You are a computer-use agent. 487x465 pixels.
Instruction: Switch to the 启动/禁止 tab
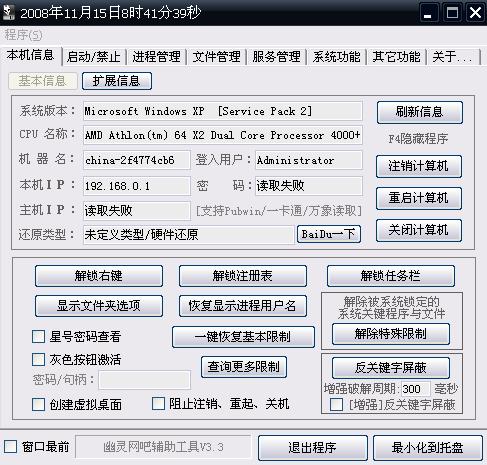click(94, 57)
